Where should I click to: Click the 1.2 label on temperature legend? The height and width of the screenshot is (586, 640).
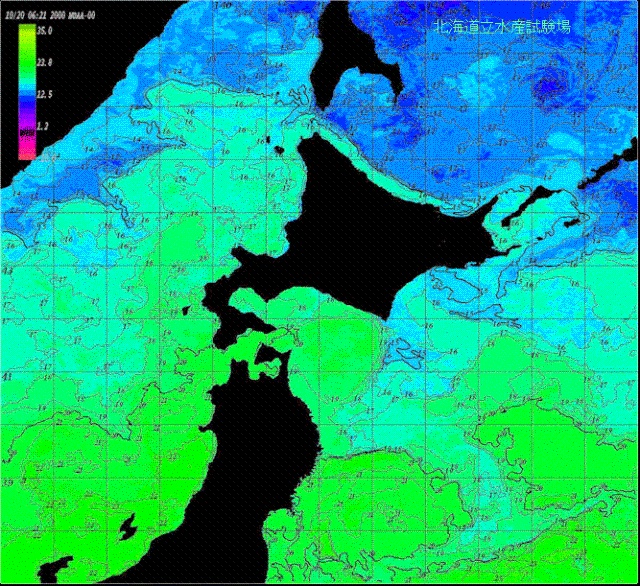coord(43,127)
